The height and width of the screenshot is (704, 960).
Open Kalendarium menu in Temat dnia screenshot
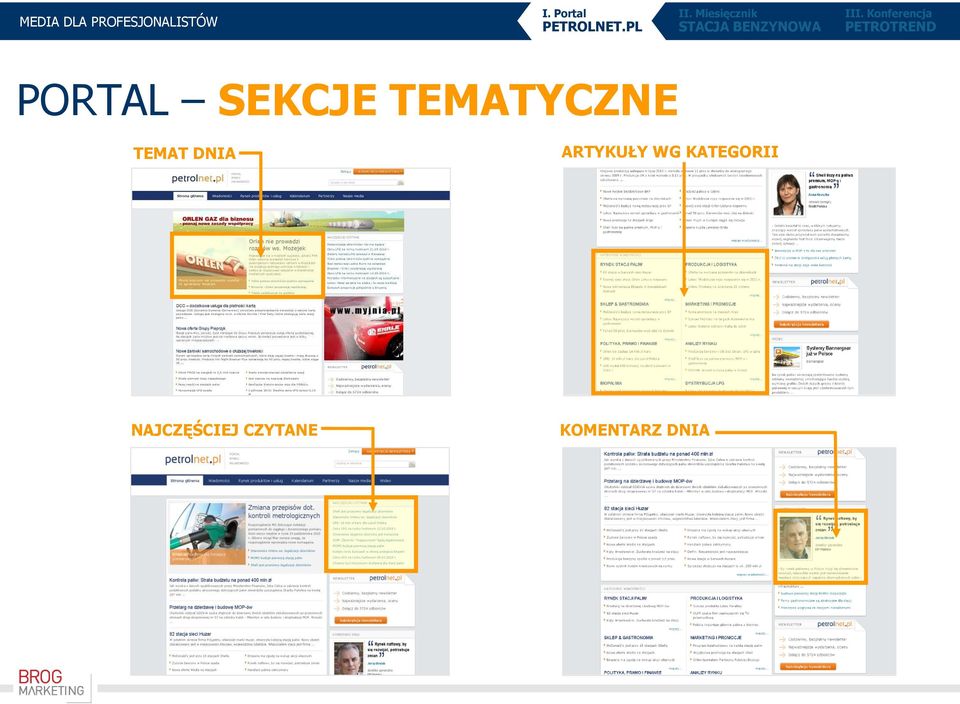tap(300, 196)
